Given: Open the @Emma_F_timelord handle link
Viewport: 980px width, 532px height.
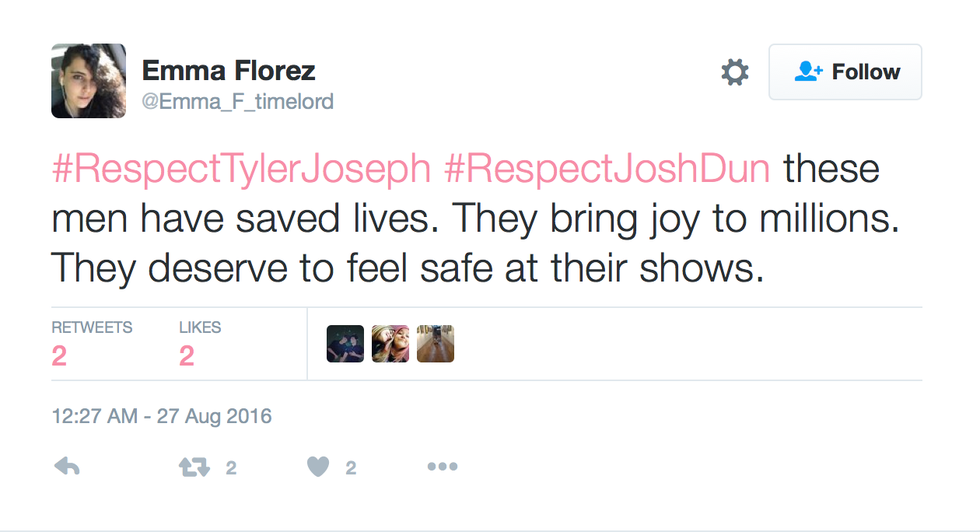Looking at the screenshot, I should [238, 102].
